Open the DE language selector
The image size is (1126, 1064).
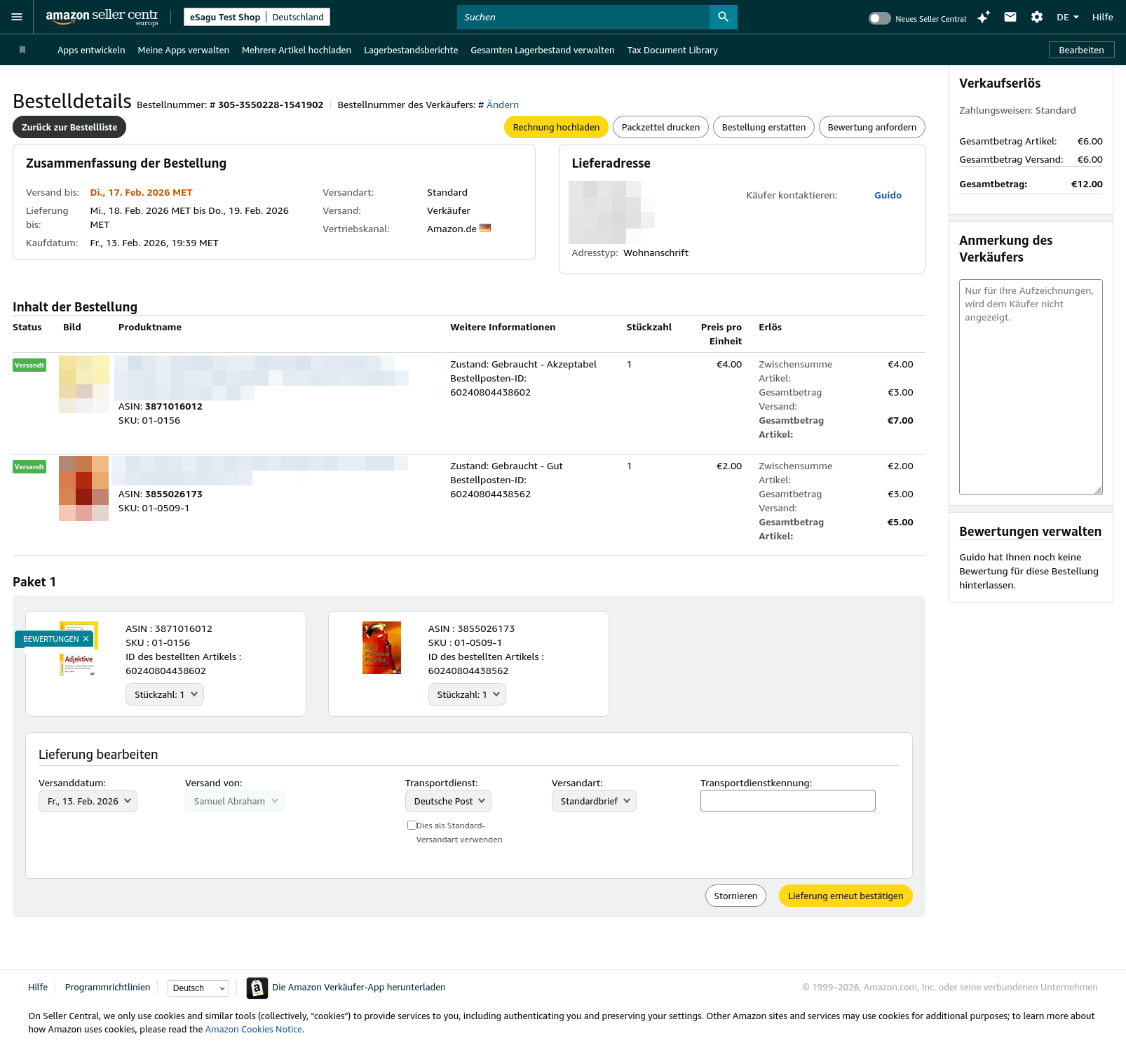coord(1067,17)
